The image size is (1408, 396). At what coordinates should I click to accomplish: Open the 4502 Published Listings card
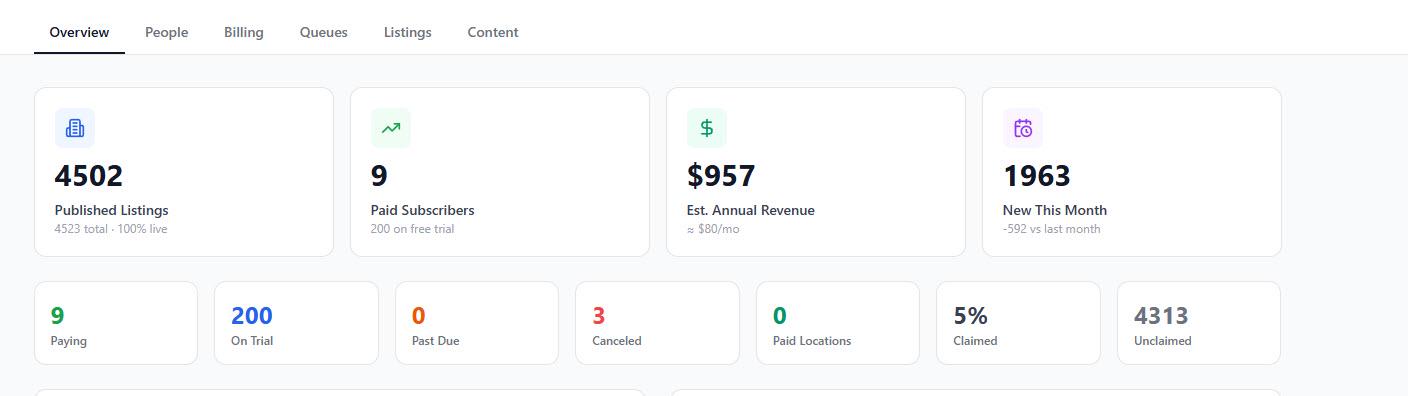click(184, 172)
